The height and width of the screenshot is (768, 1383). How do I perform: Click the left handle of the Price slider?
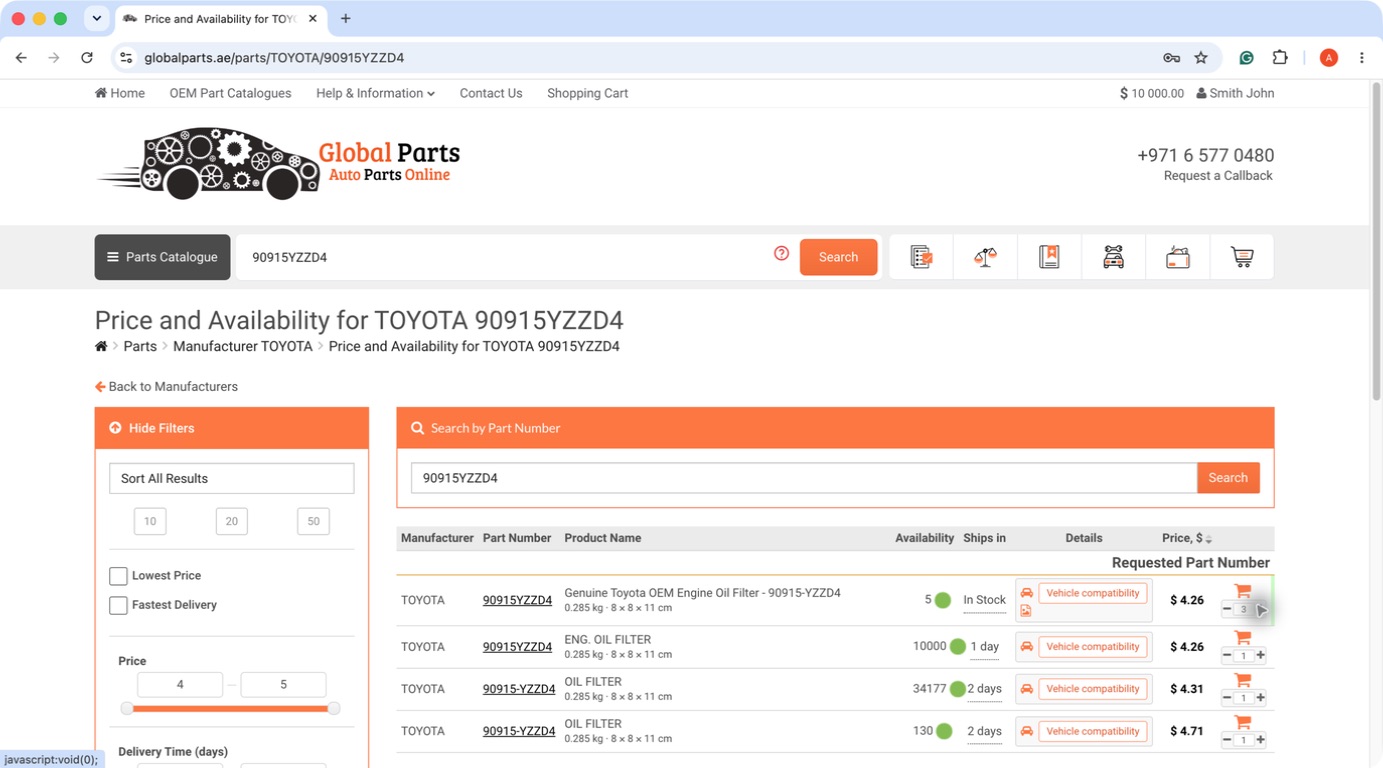click(x=127, y=708)
